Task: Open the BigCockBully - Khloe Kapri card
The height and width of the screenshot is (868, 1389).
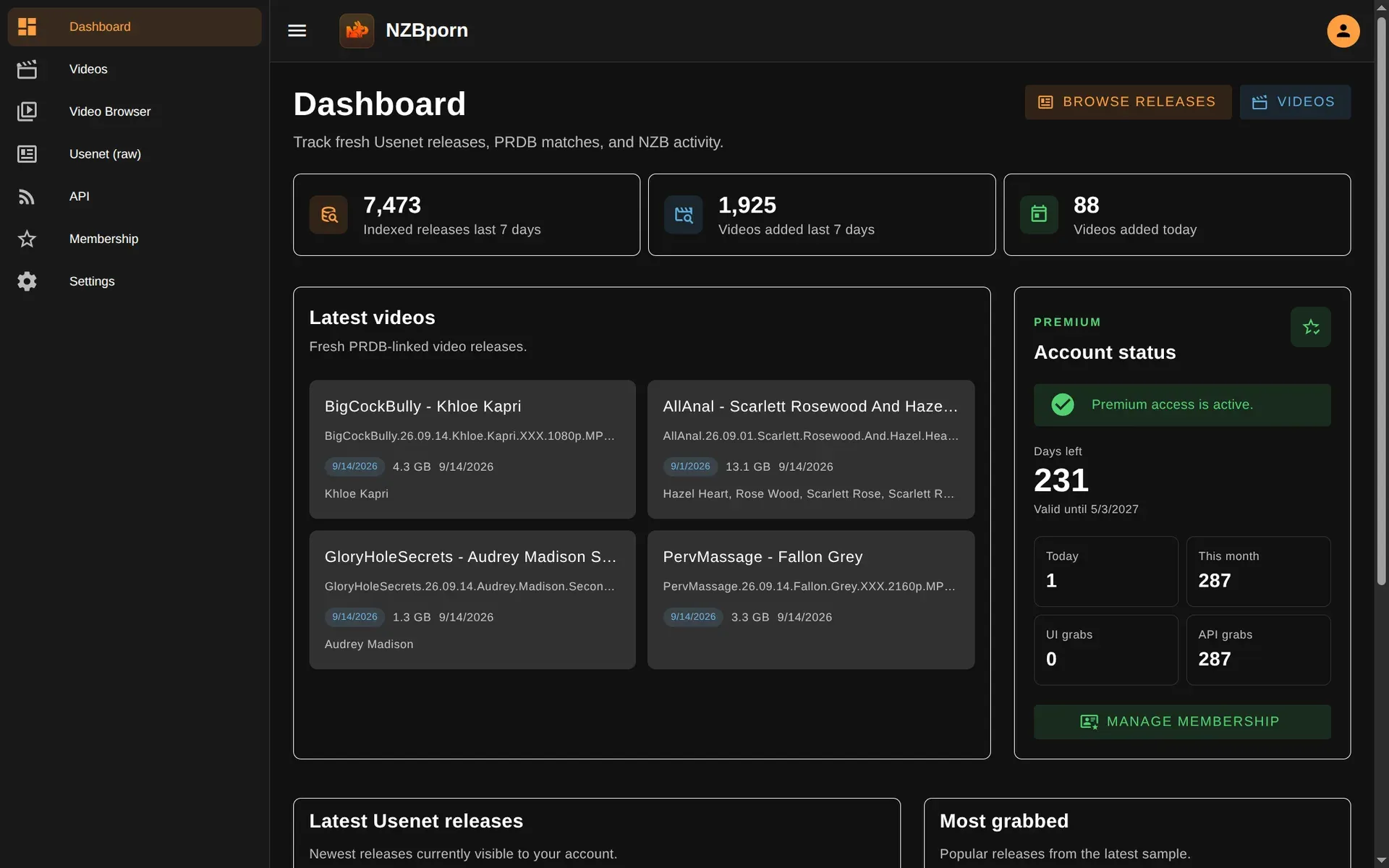Action: [x=472, y=449]
